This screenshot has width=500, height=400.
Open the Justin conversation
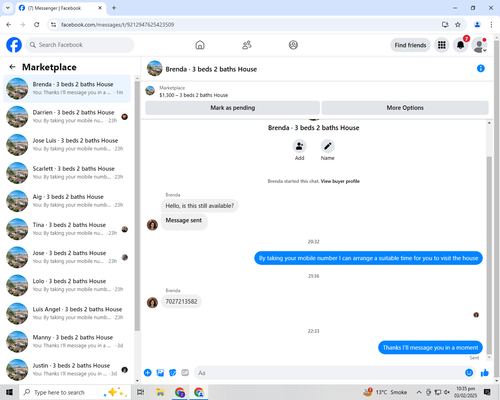67,370
